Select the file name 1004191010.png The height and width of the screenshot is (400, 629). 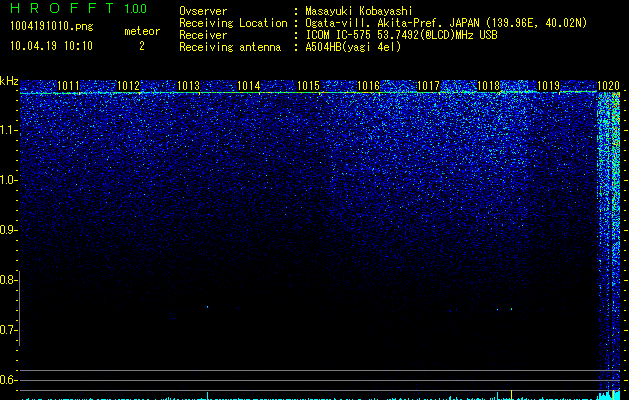point(51,26)
